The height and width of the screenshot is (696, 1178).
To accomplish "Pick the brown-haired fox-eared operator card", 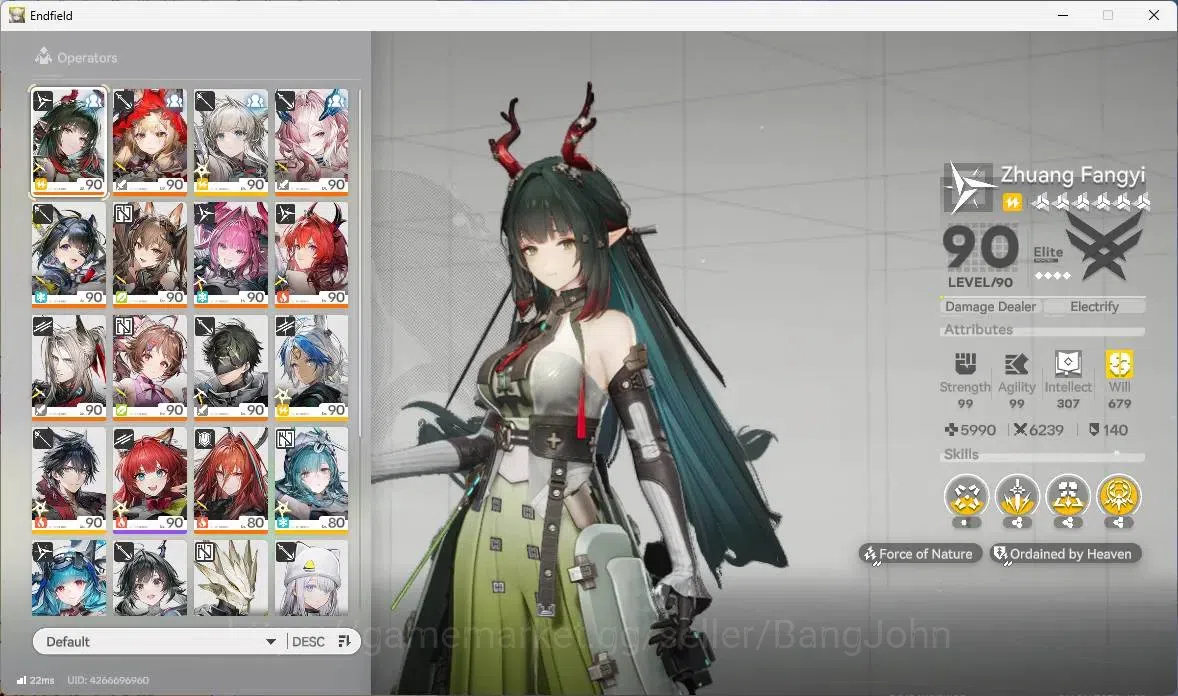I will click(x=150, y=255).
